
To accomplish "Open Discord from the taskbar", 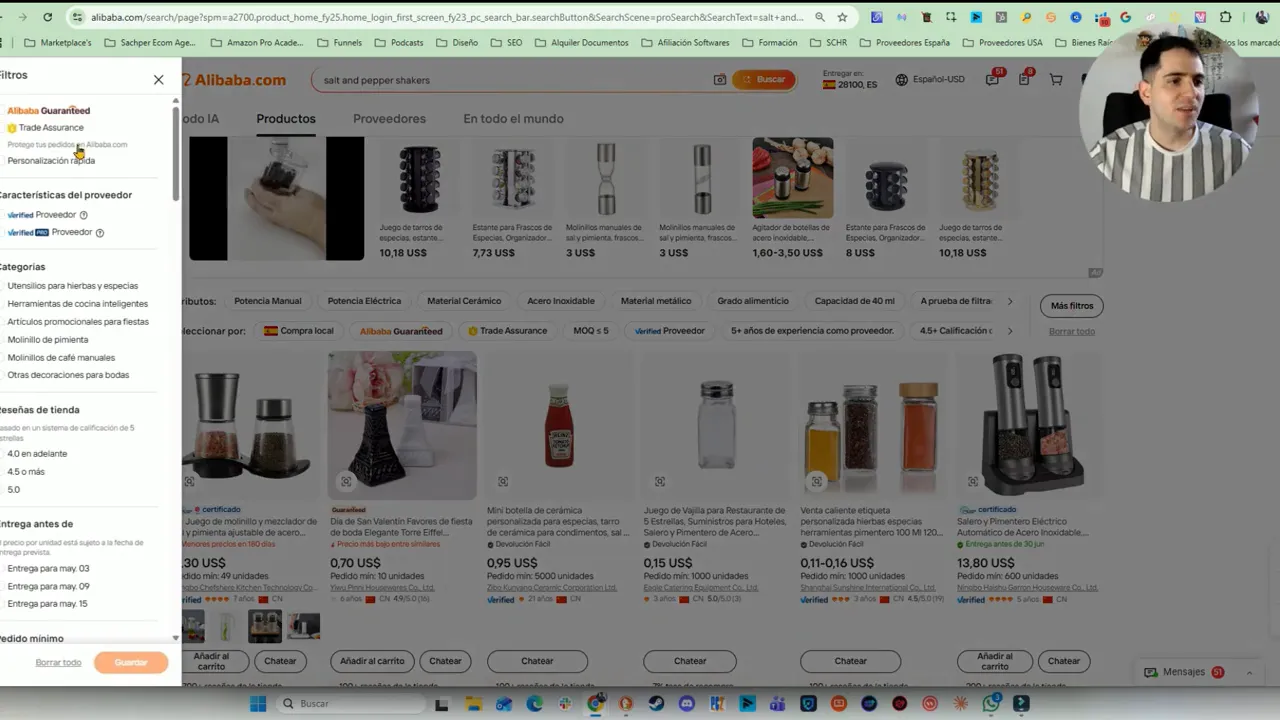I will coord(687,704).
